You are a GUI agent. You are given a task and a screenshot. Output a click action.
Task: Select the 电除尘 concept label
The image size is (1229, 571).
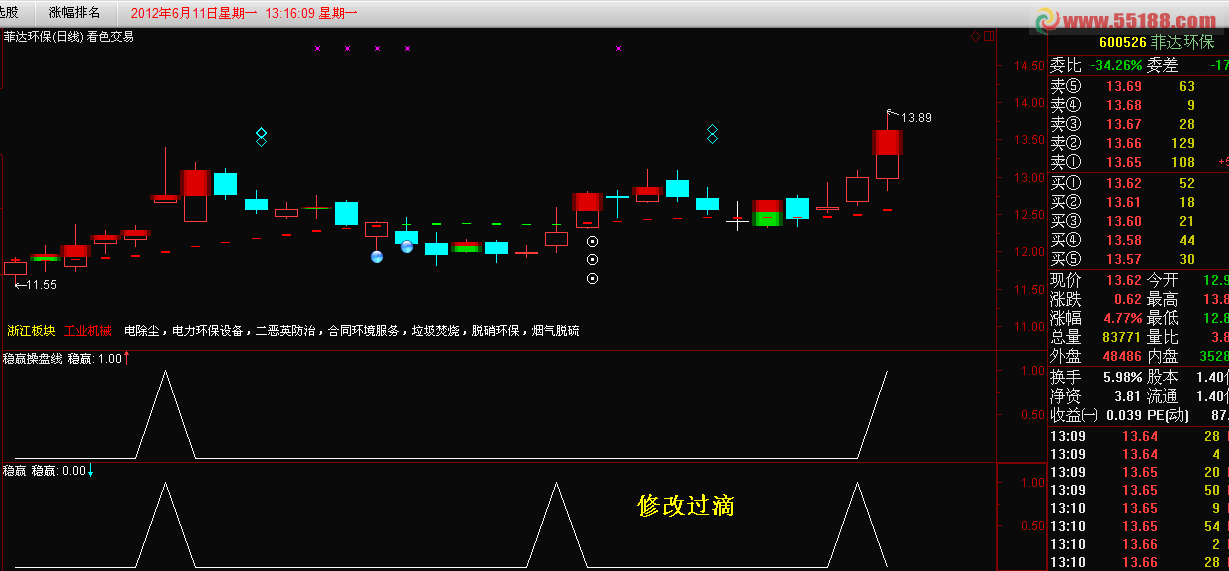(142, 330)
